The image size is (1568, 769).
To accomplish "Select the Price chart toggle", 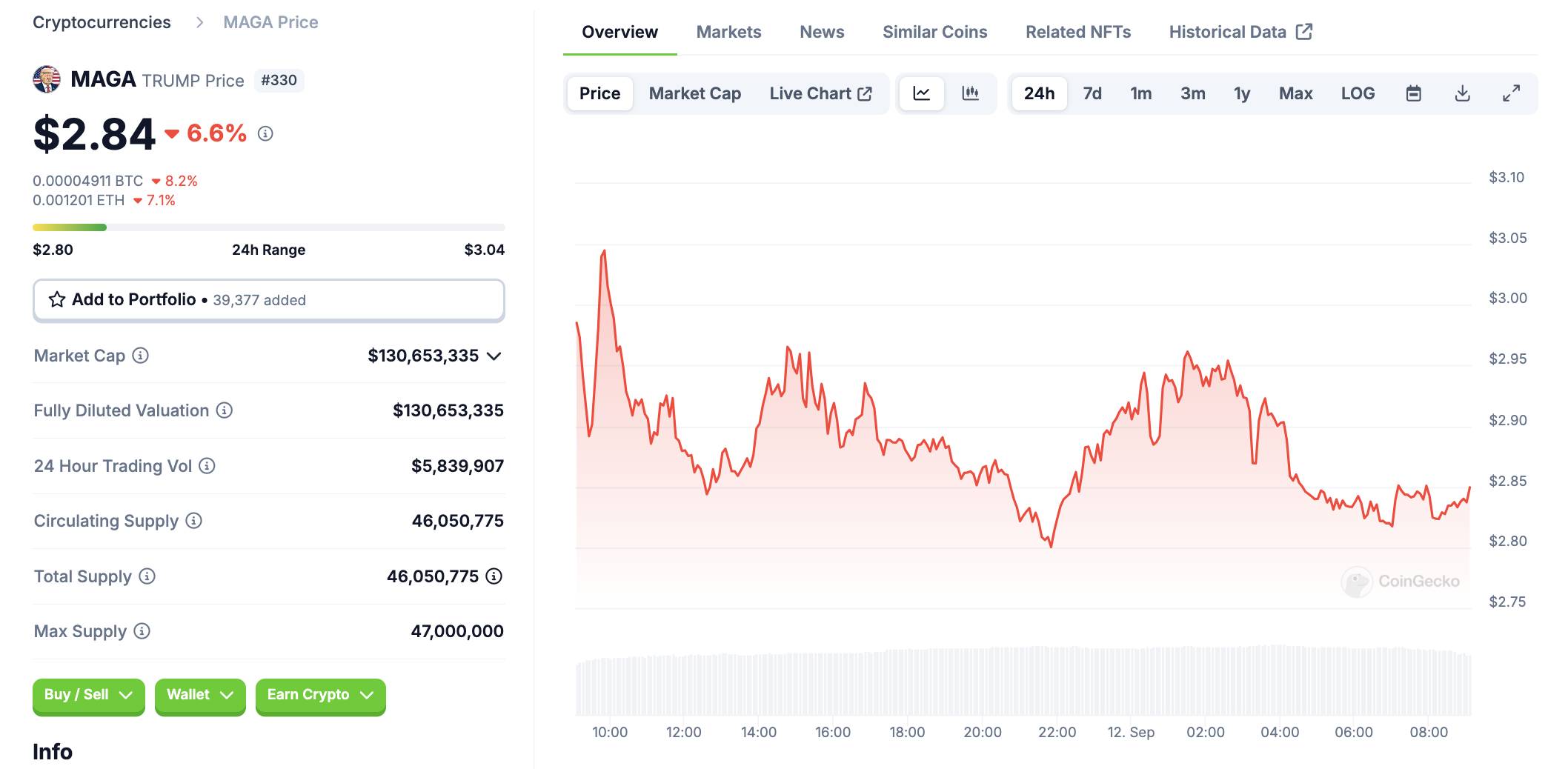I will tap(600, 93).
